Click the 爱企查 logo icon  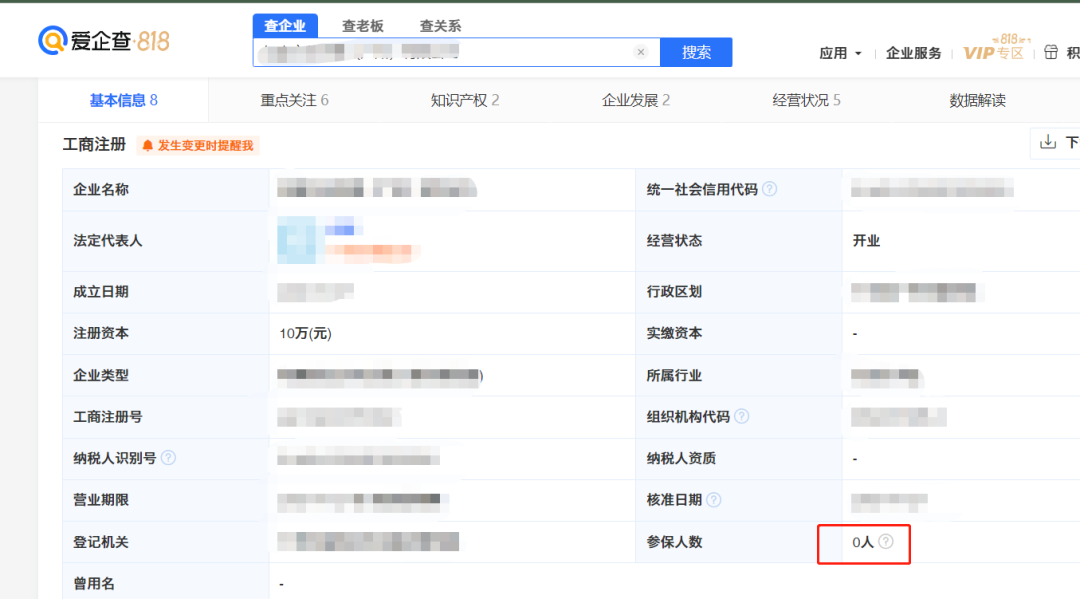52,41
